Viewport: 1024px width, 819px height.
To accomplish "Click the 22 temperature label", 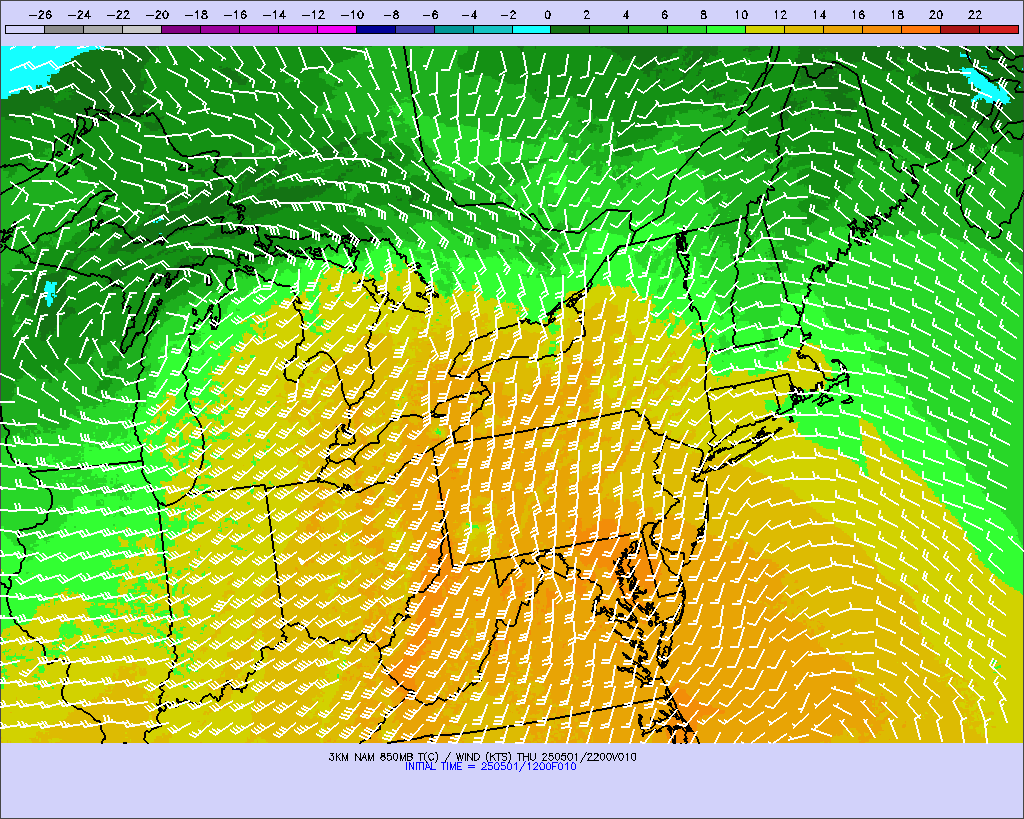I will point(975,14).
